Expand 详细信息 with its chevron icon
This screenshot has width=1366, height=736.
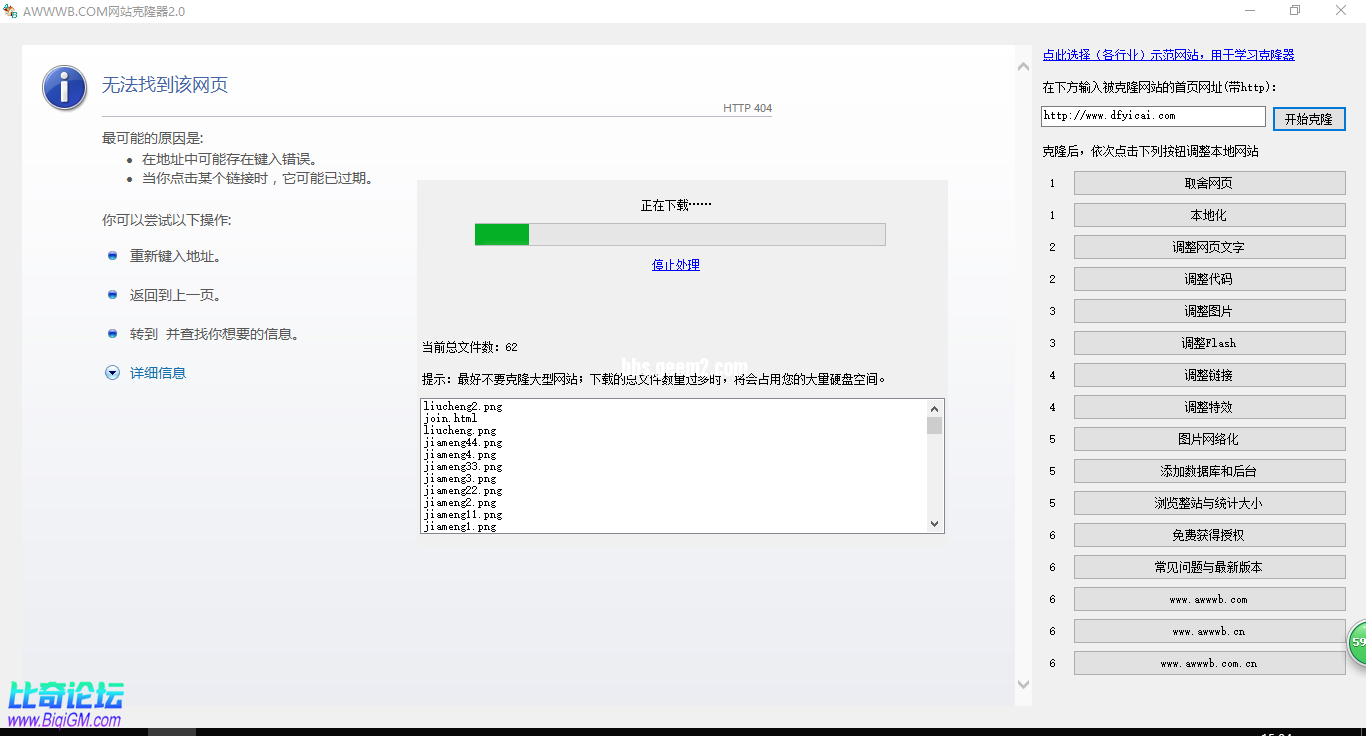click(x=112, y=373)
